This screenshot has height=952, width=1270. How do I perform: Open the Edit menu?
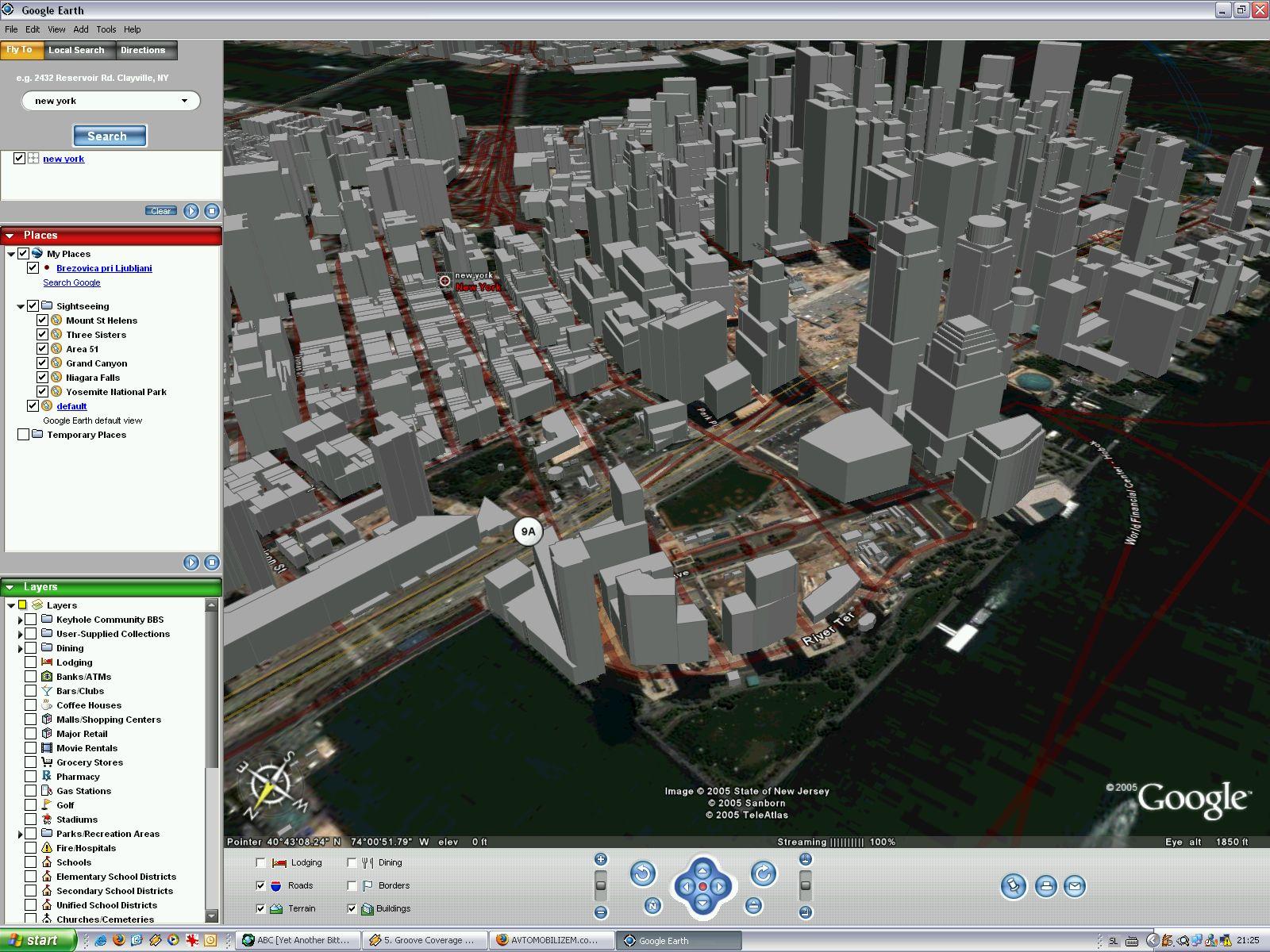33,29
